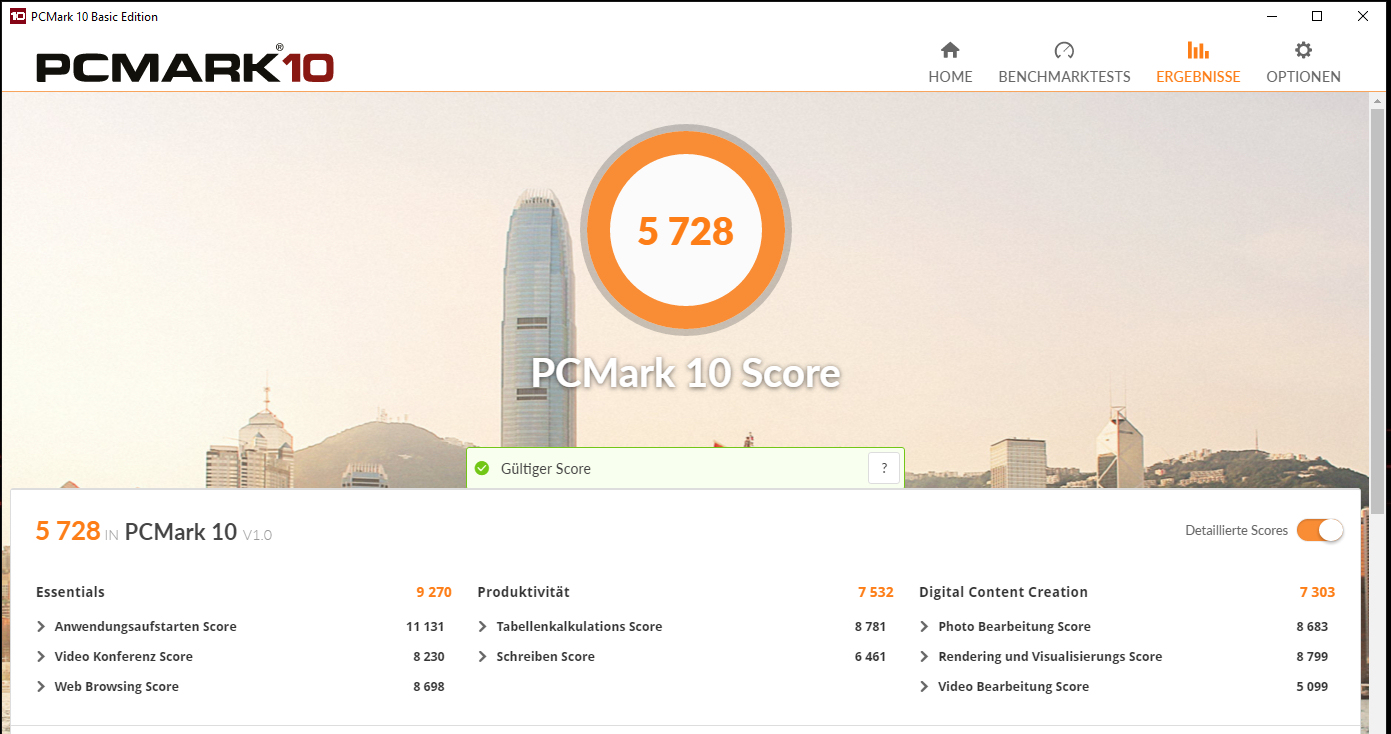Click the PCMark 10 logo
Image resolution: width=1391 pixels, height=734 pixels.
click(185, 66)
